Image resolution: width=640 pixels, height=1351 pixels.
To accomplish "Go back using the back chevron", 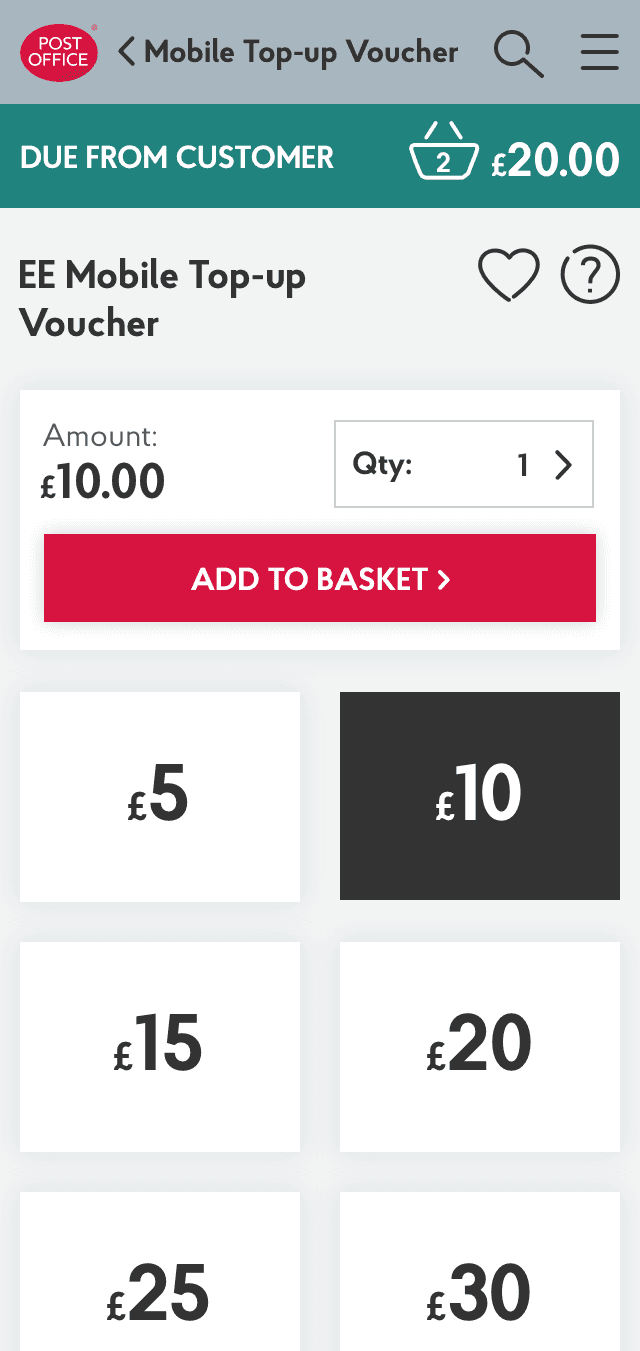I will click(x=124, y=50).
